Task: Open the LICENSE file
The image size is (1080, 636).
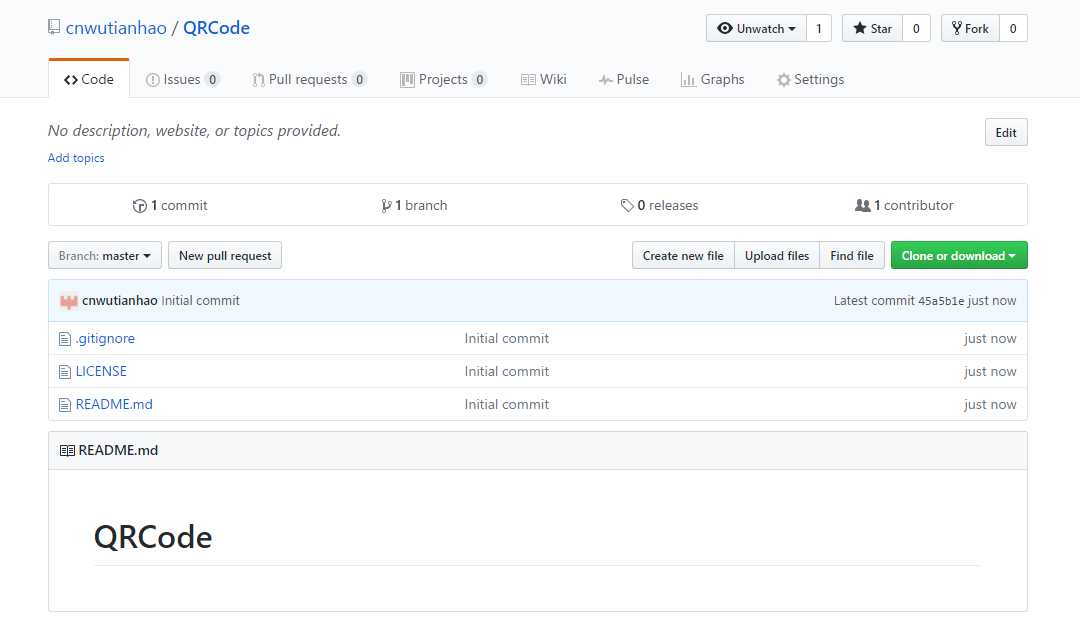Action: click(x=101, y=371)
